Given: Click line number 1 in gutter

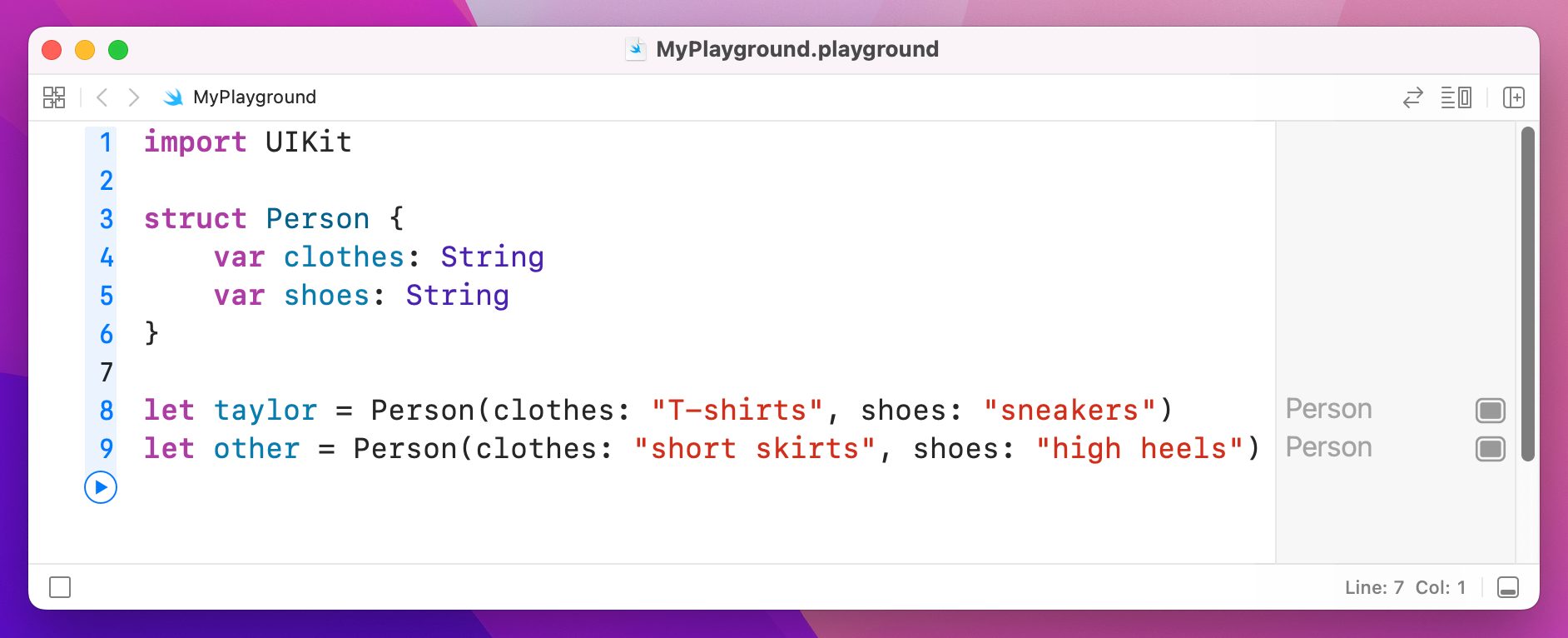Looking at the screenshot, I should point(107,142).
